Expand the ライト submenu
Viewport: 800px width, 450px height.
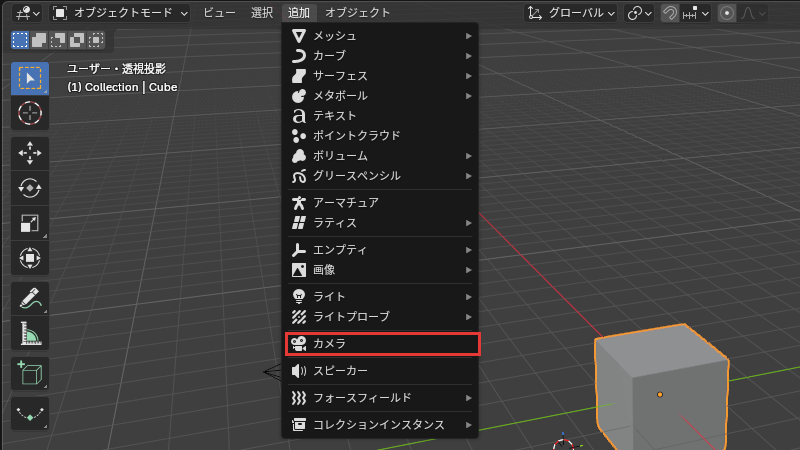click(x=381, y=296)
